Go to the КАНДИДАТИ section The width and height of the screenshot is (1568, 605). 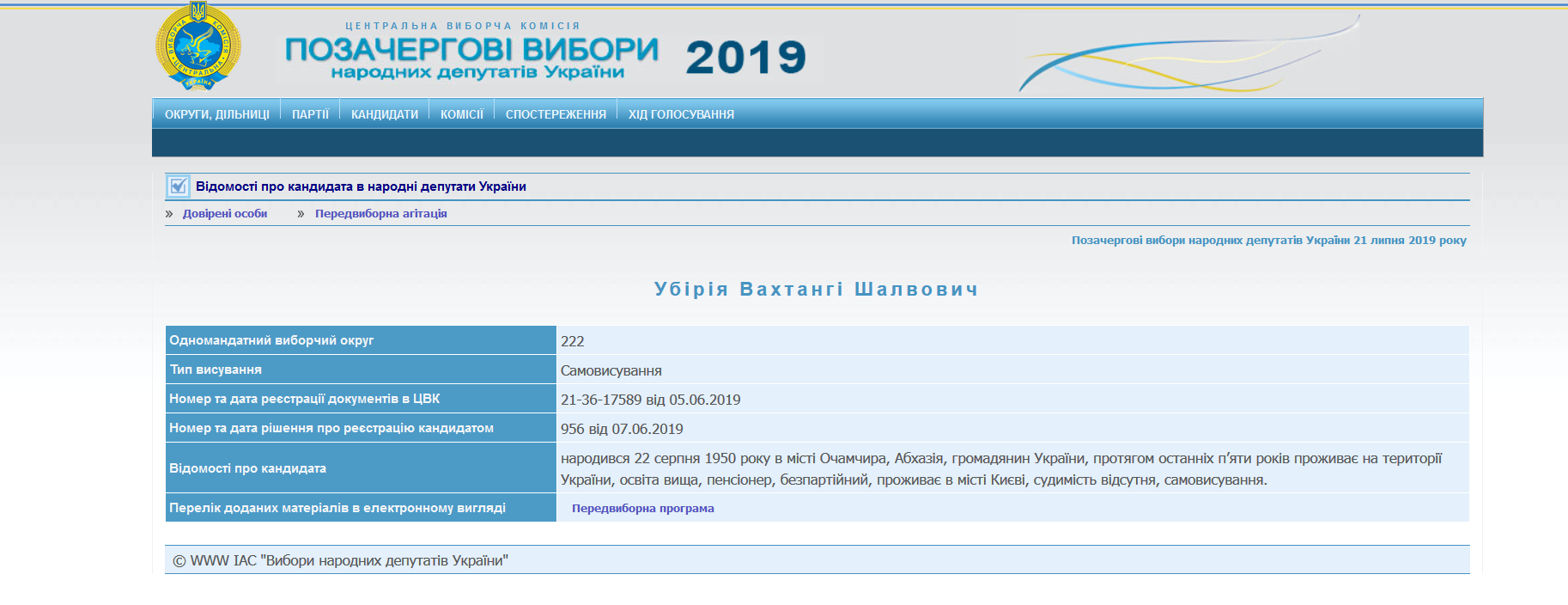click(x=384, y=114)
